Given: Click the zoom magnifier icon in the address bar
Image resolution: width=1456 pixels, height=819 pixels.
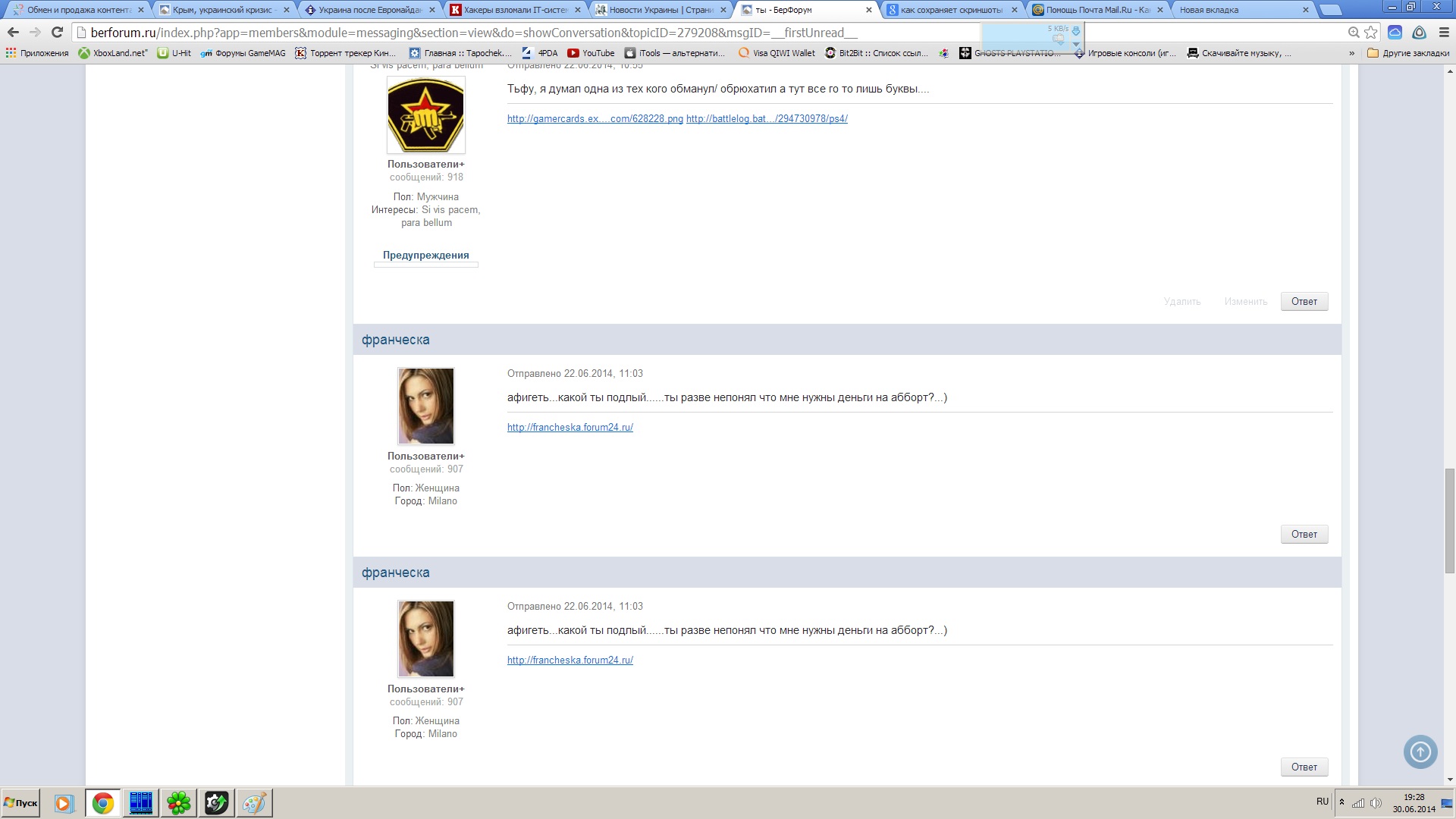Looking at the screenshot, I should (1354, 33).
